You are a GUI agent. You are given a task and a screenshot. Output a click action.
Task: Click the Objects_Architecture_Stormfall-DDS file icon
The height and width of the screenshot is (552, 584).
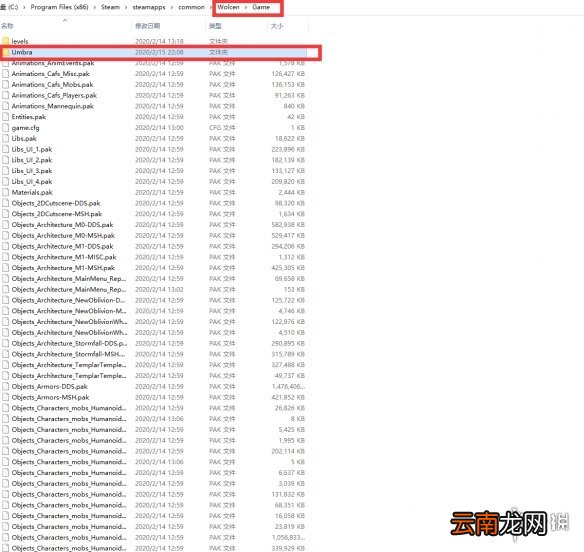point(6,343)
